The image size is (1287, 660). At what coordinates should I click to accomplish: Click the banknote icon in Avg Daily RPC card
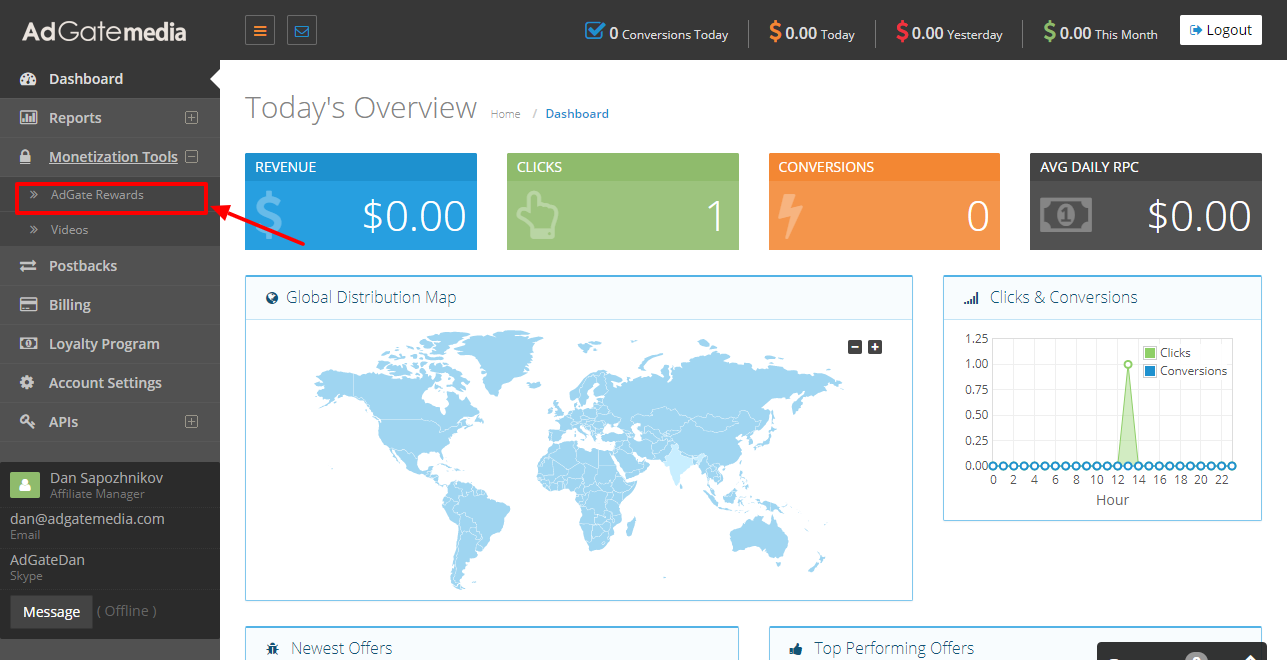click(x=1066, y=215)
